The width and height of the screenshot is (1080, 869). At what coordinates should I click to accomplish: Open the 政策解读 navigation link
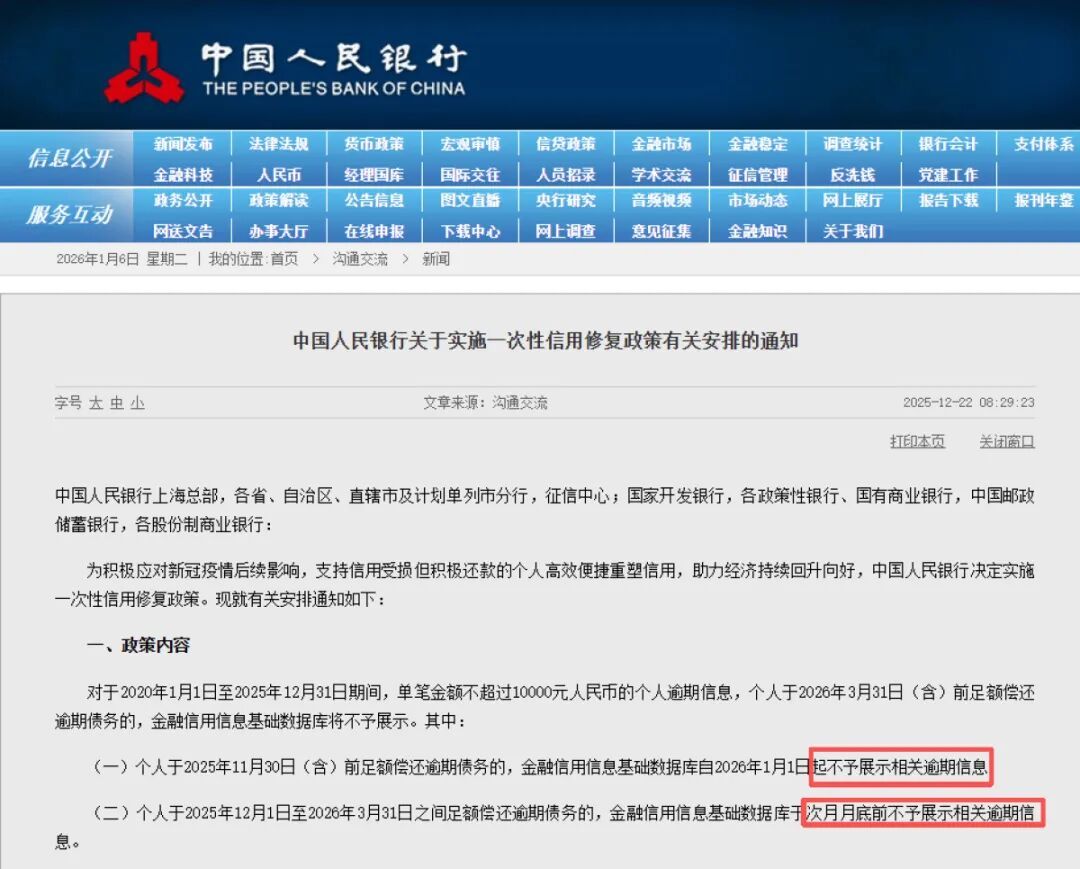click(278, 201)
